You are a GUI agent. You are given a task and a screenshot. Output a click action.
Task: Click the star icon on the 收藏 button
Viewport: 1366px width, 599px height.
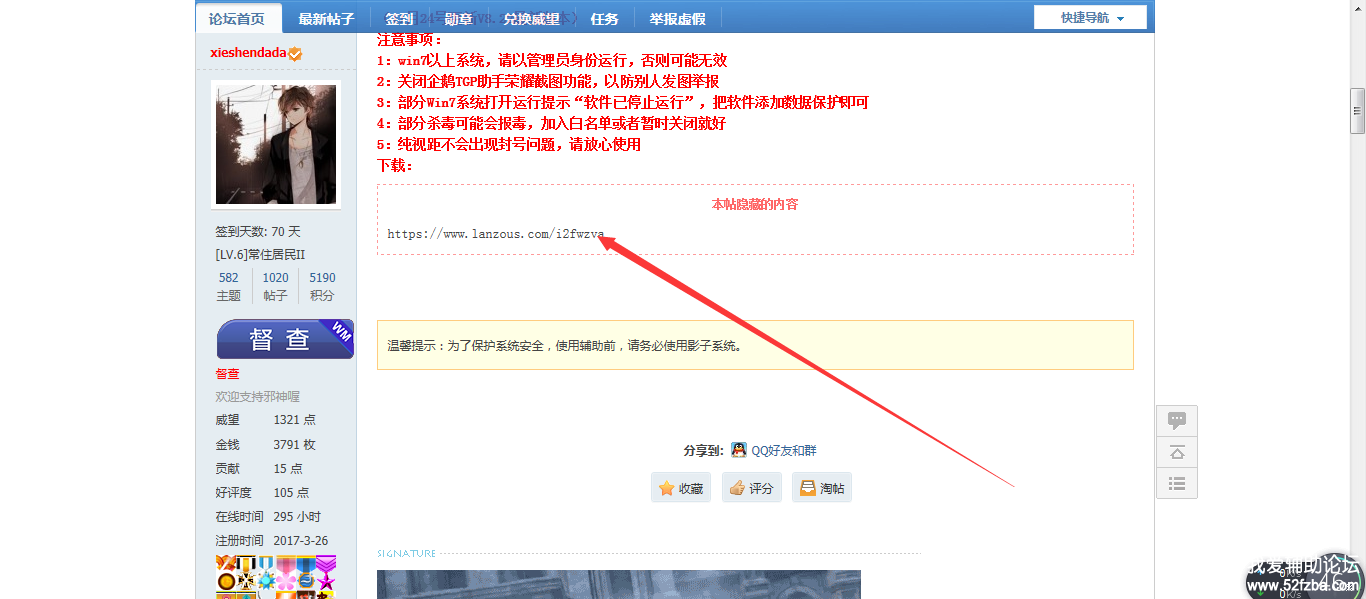(666, 488)
